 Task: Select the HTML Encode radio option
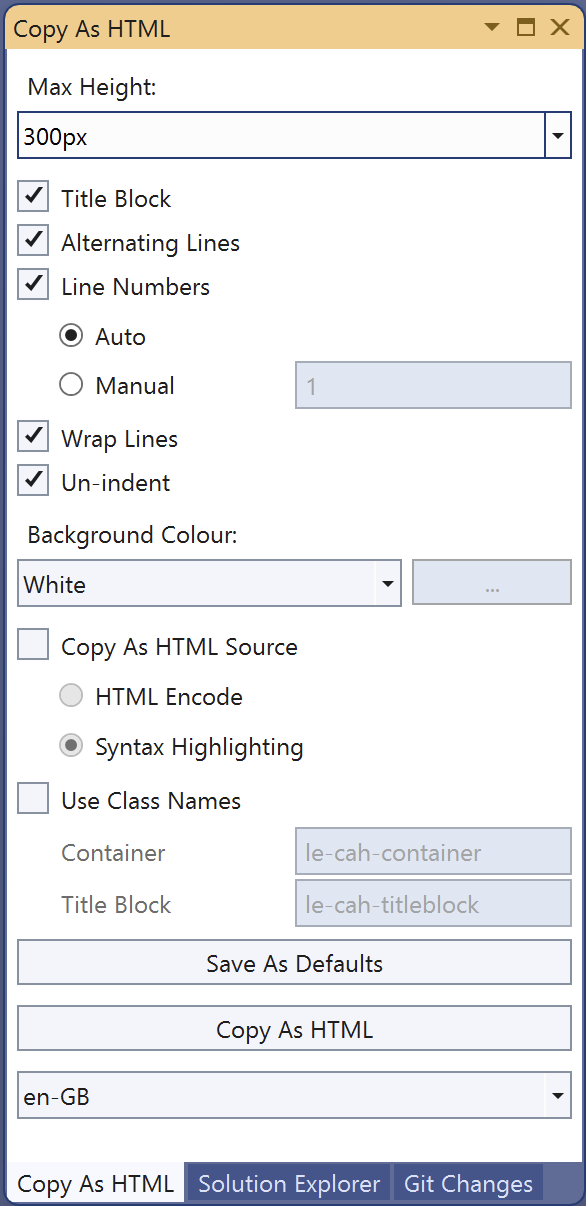click(71, 696)
